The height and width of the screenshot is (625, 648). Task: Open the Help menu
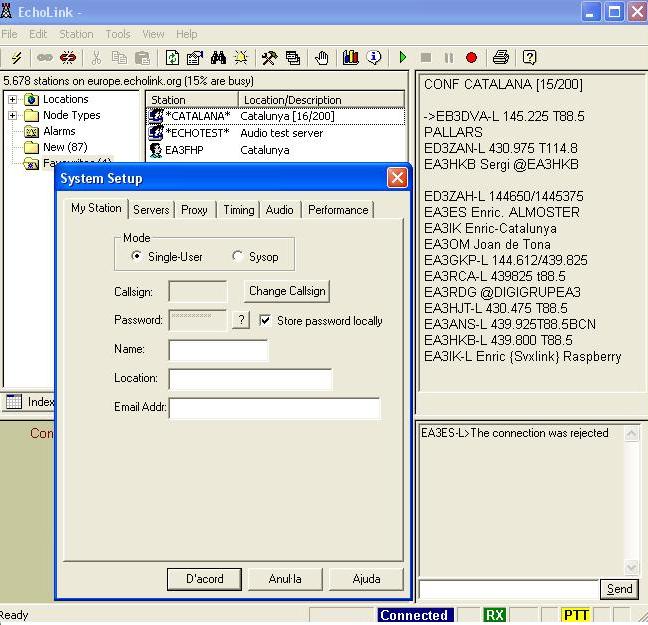click(x=186, y=34)
